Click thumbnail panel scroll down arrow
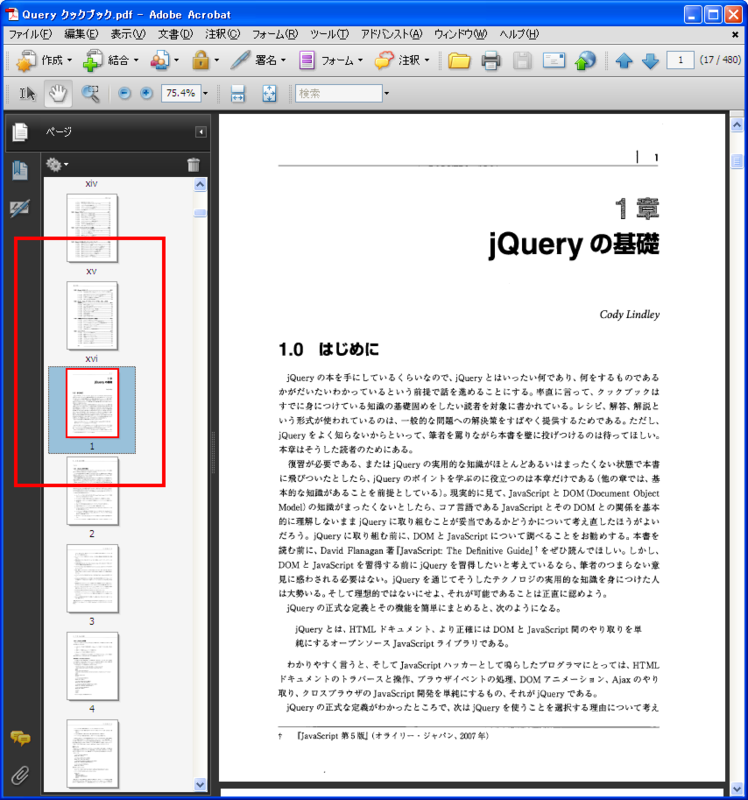Screen dimensions: 748x800 point(200,784)
